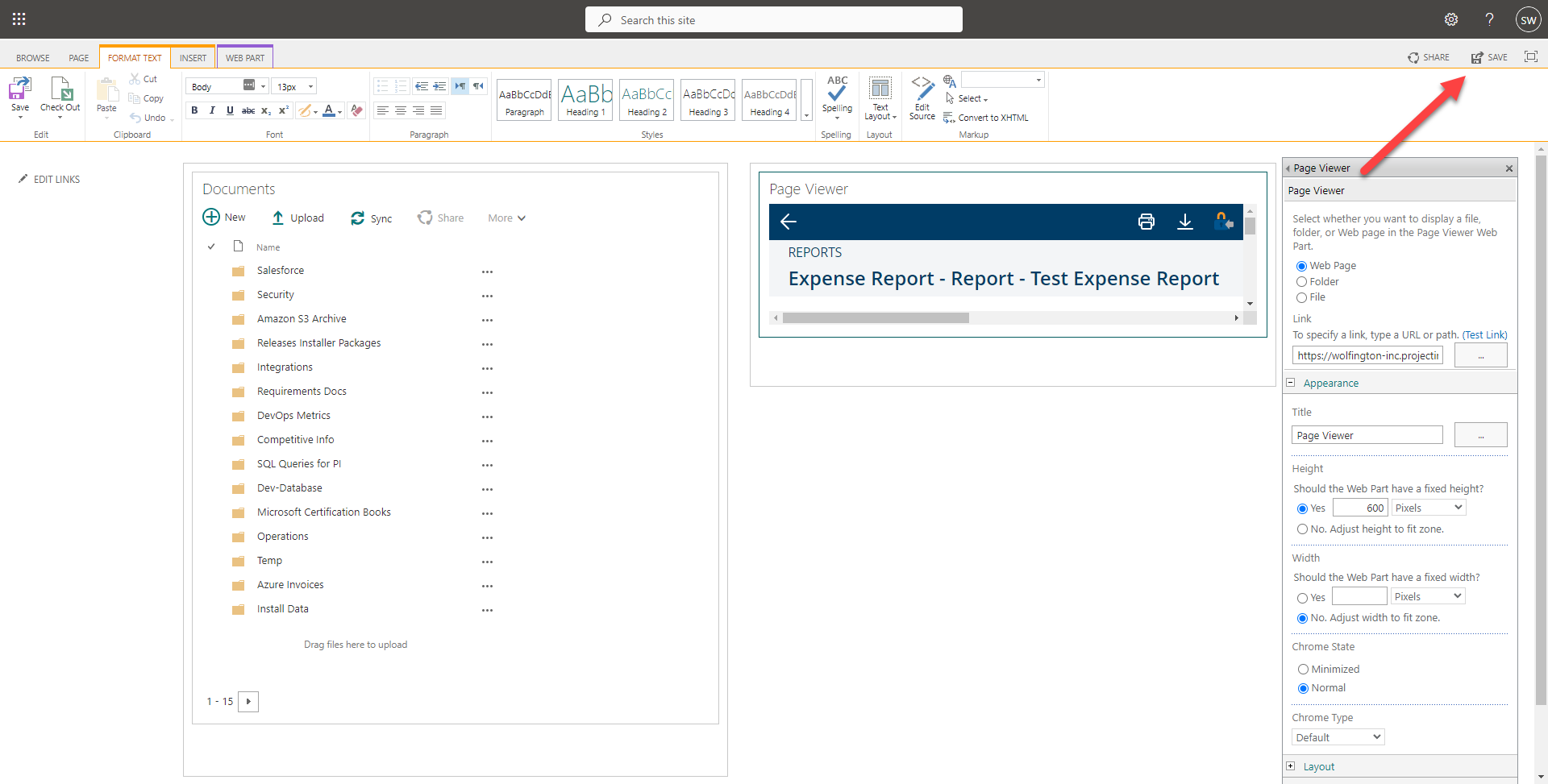Open the highlight color dropdown arrow
This screenshot has height=784, width=1548.
315,111
